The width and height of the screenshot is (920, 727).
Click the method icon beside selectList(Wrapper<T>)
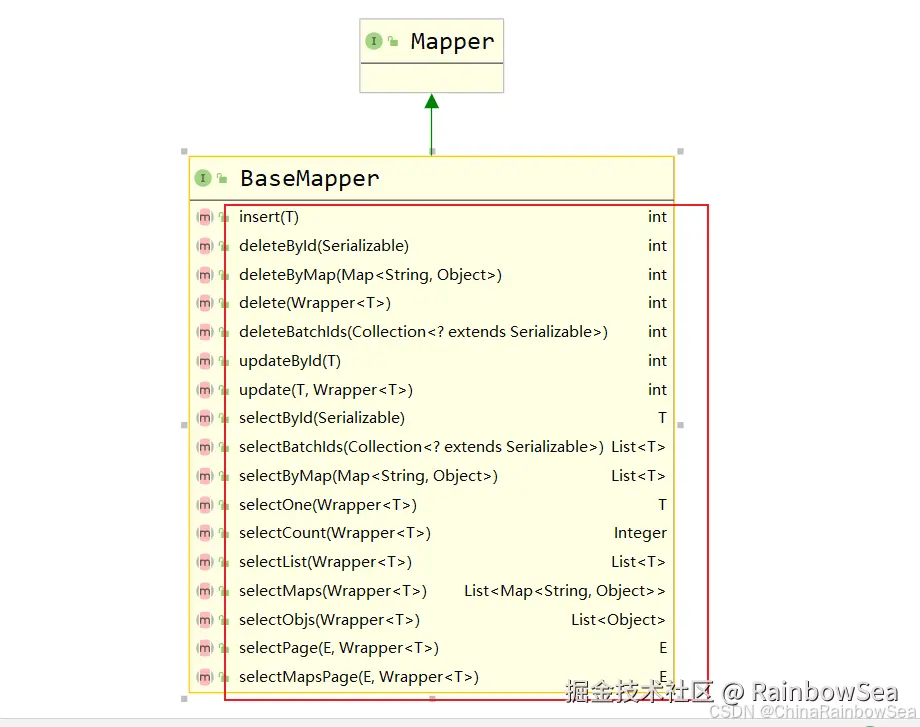click(204, 562)
